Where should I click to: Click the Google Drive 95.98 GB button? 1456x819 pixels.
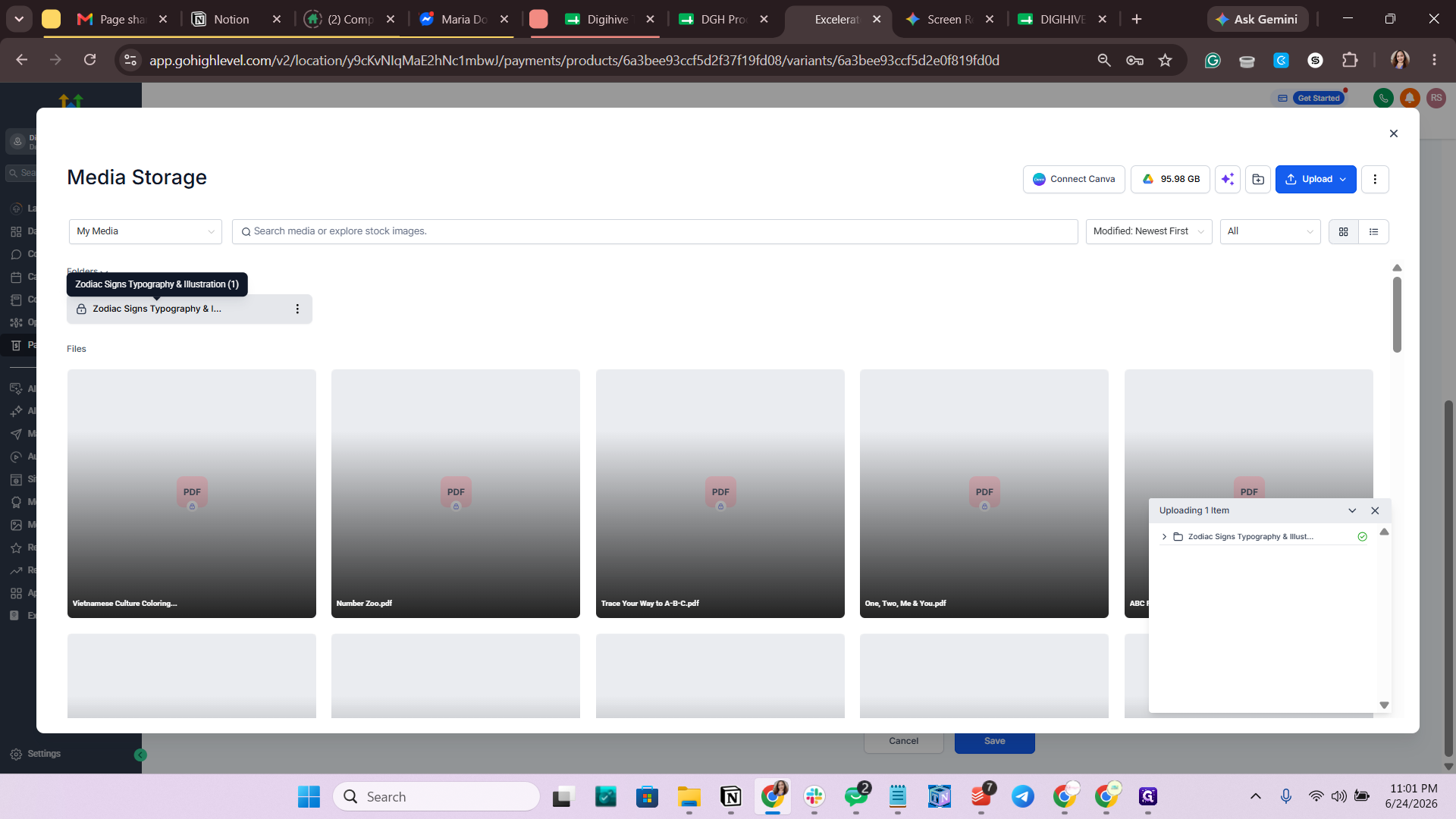click(x=1170, y=180)
